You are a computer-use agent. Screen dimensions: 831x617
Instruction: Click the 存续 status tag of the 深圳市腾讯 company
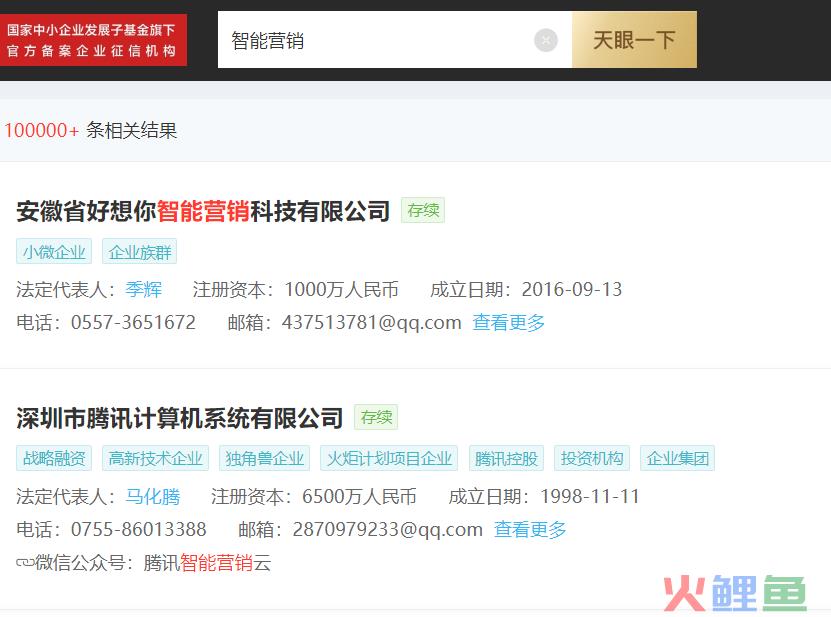click(376, 417)
